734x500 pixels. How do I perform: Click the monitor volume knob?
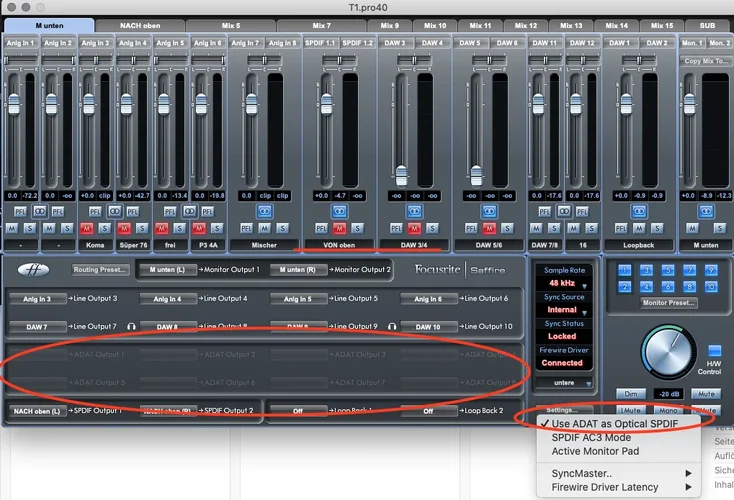[667, 352]
